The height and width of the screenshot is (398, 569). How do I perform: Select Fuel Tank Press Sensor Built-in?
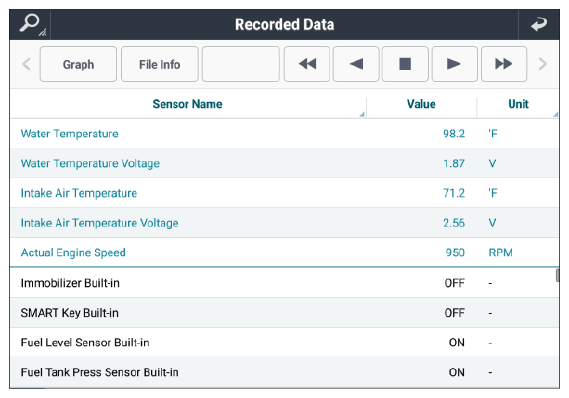click(x=284, y=372)
